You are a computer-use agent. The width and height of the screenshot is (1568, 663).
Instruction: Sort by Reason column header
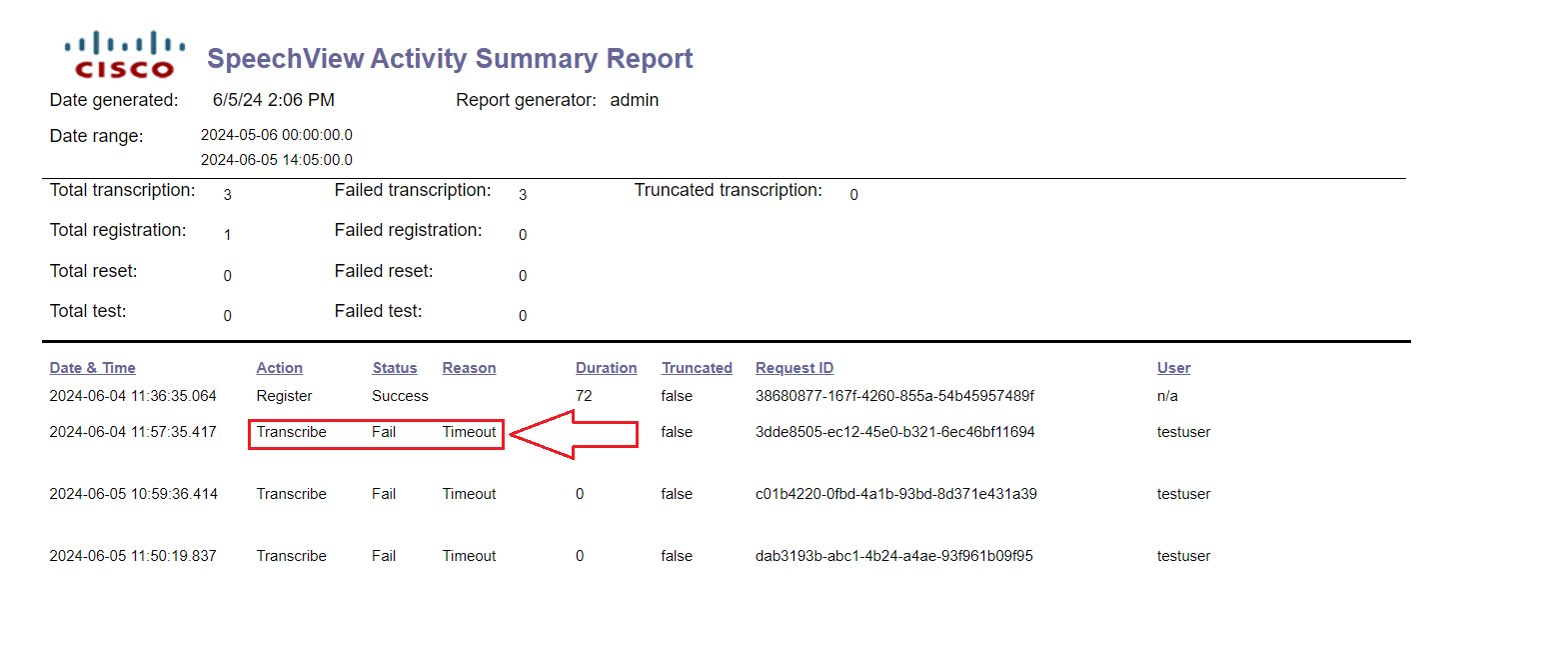tap(469, 368)
